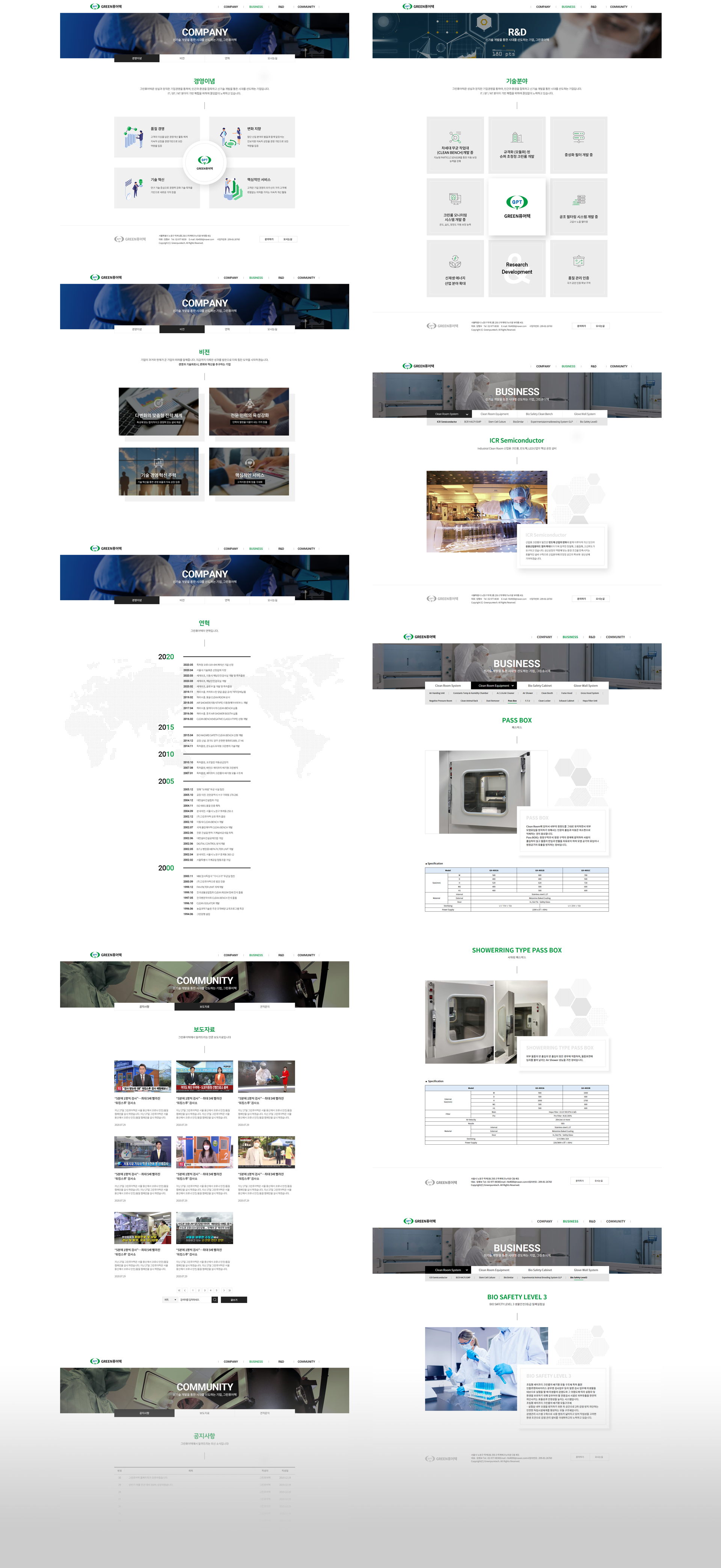Open Glove-Wall System tab on Pass Box page
This screenshot has height=1568, width=721.
click(585, 685)
